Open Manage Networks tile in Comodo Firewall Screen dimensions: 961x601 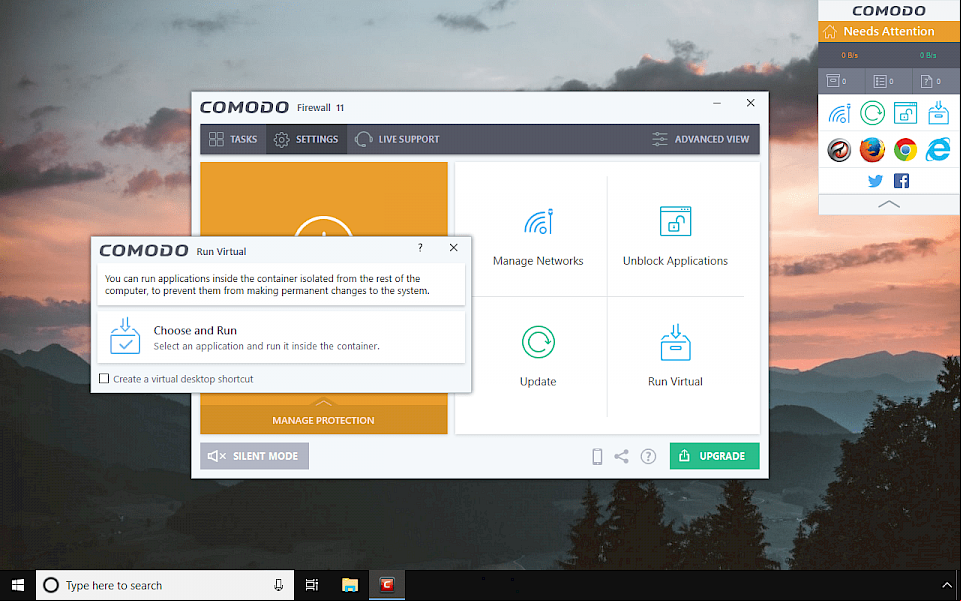pyautogui.click(x=538, y=237)
